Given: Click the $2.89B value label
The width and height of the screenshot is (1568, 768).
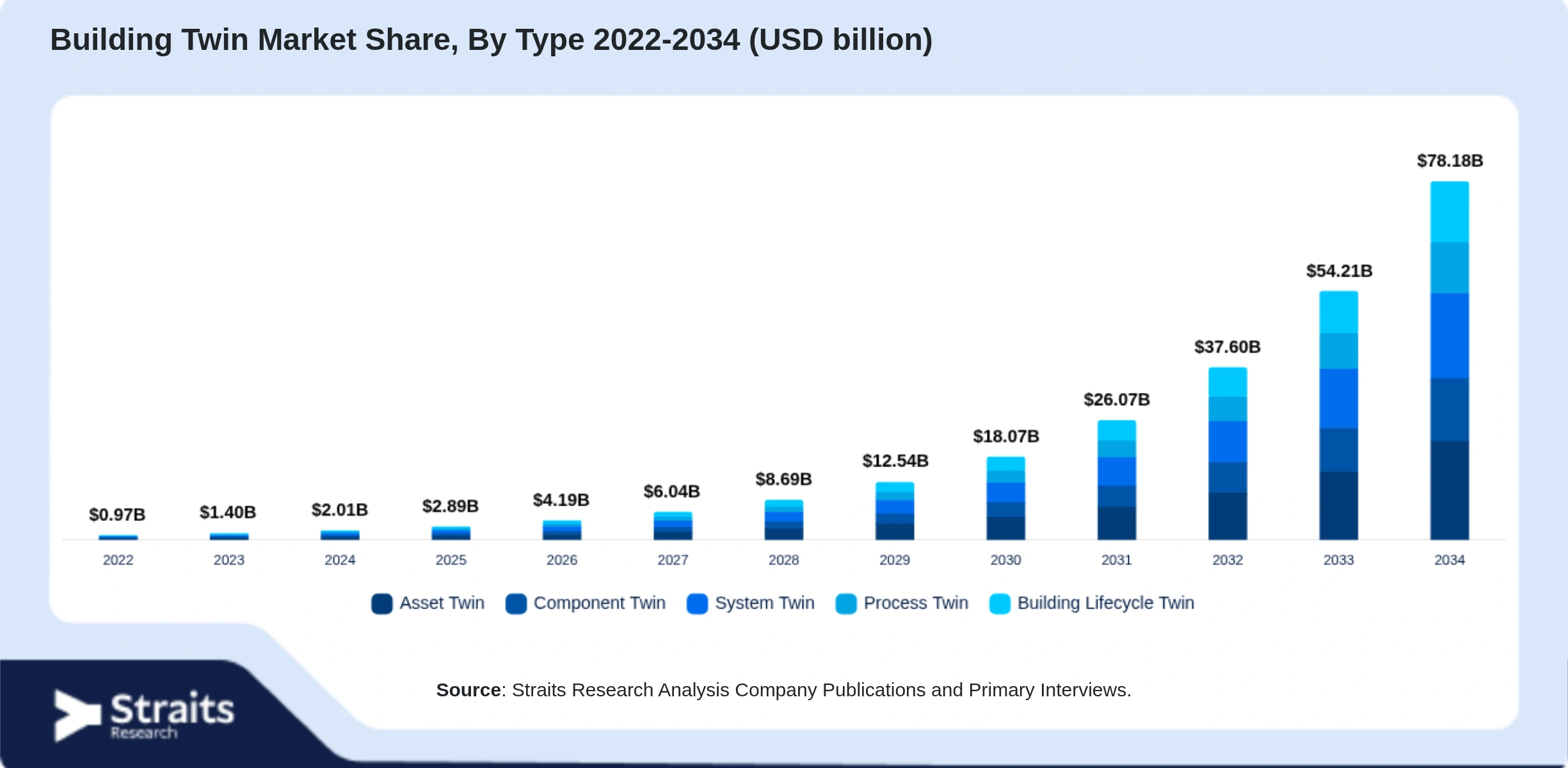Looking at the screenshot, I should tap(451, 506).
